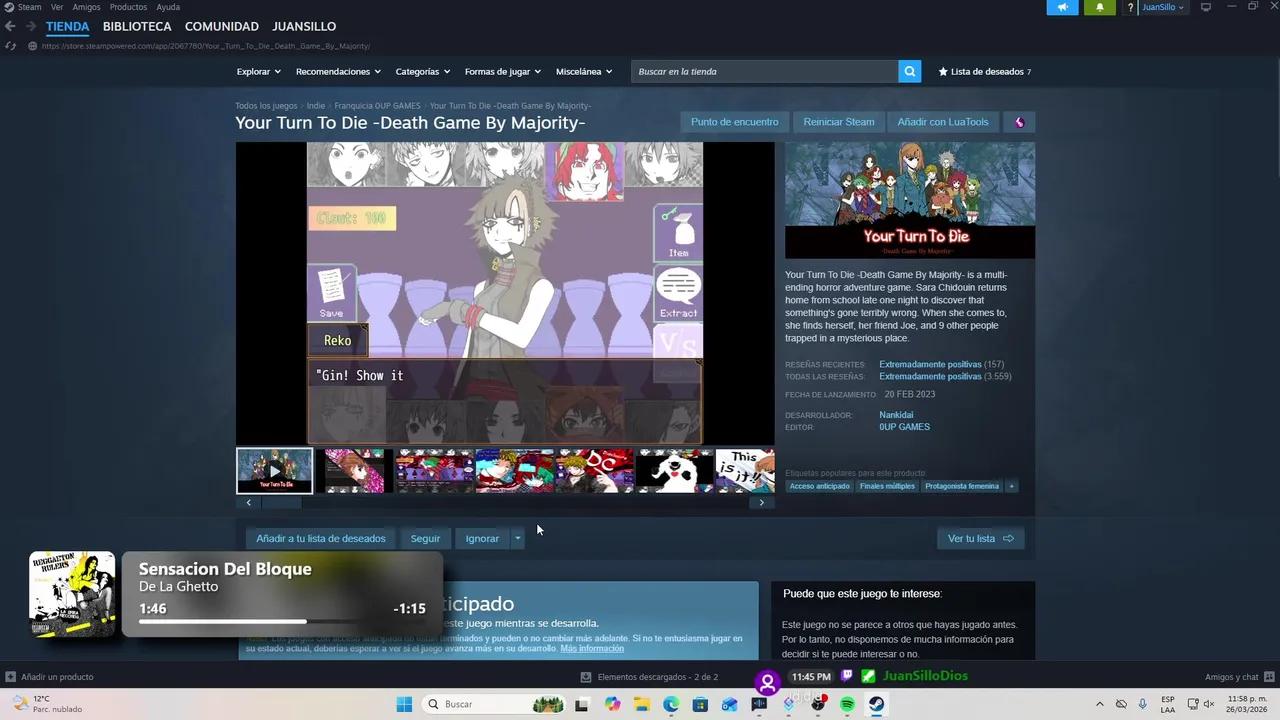This screenshot has width=1280, height=720.
Task: Click Reiniciar Steam button
Action: [839, 122]
